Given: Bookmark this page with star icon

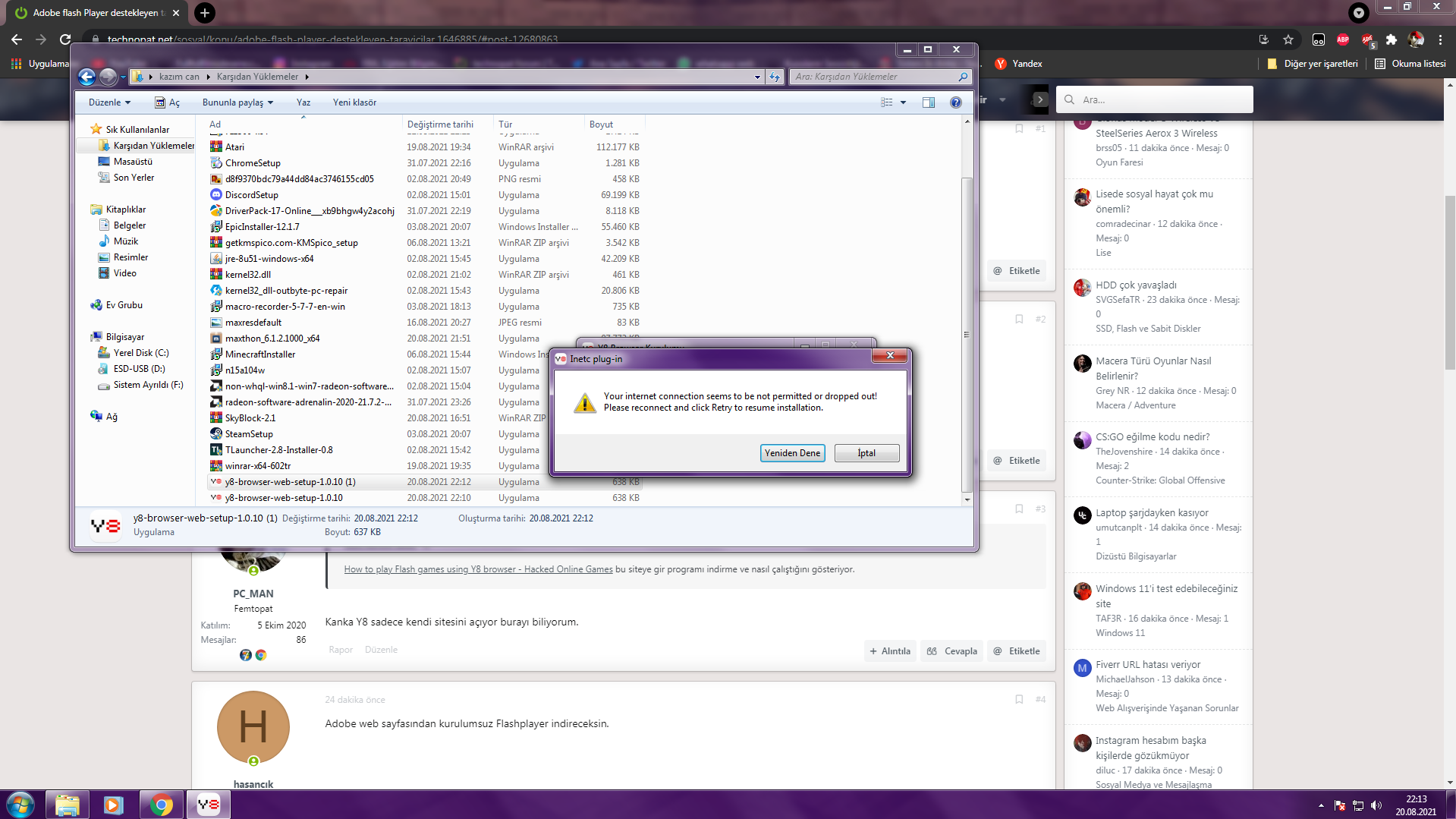Looking at the screenshot, I should tap(1288, 39).
